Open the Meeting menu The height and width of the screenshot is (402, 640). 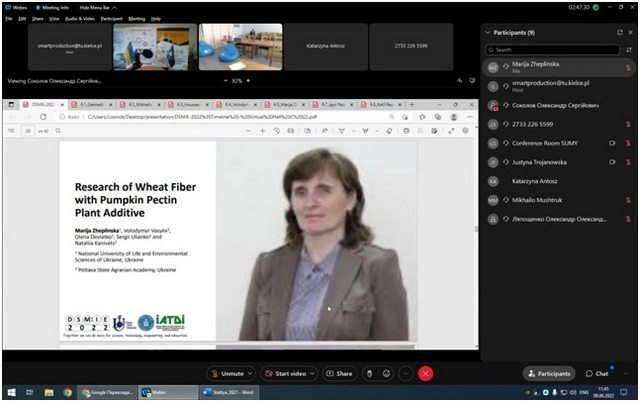[x=137, y=19]
